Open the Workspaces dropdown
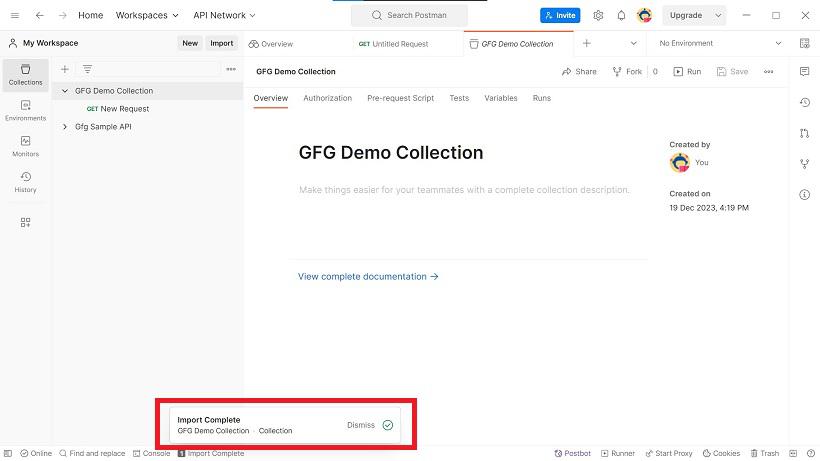This screenshot has width=820, height=461. point(147,15)
